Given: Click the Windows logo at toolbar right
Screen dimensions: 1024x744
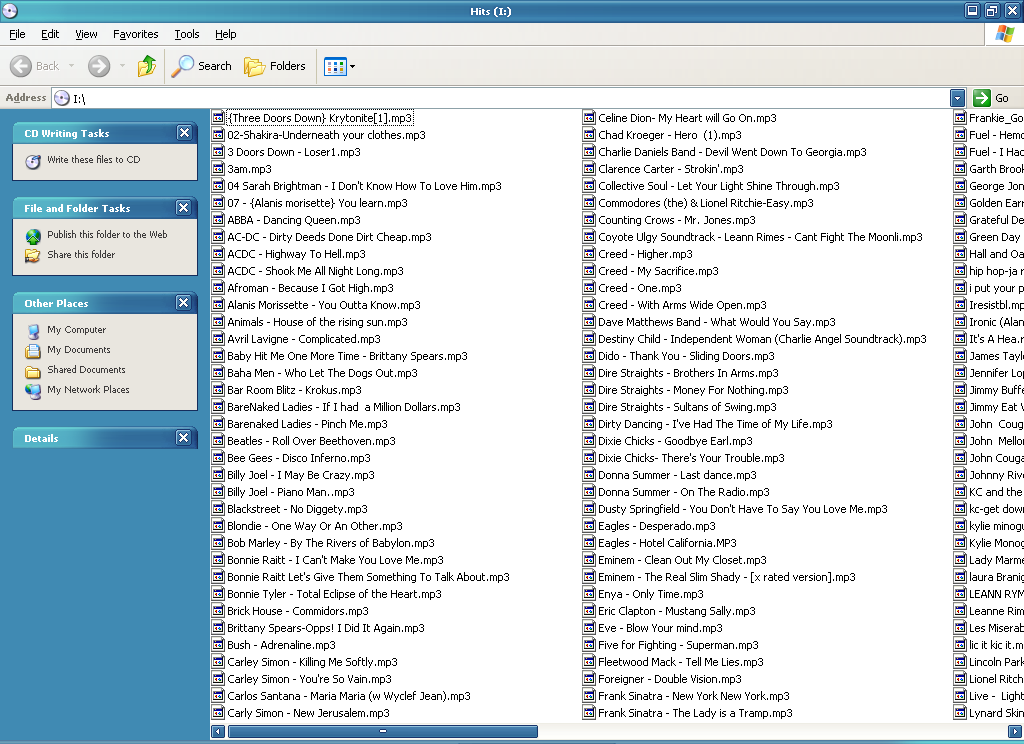Looking at the screenshot, I should coord(1003,34).
